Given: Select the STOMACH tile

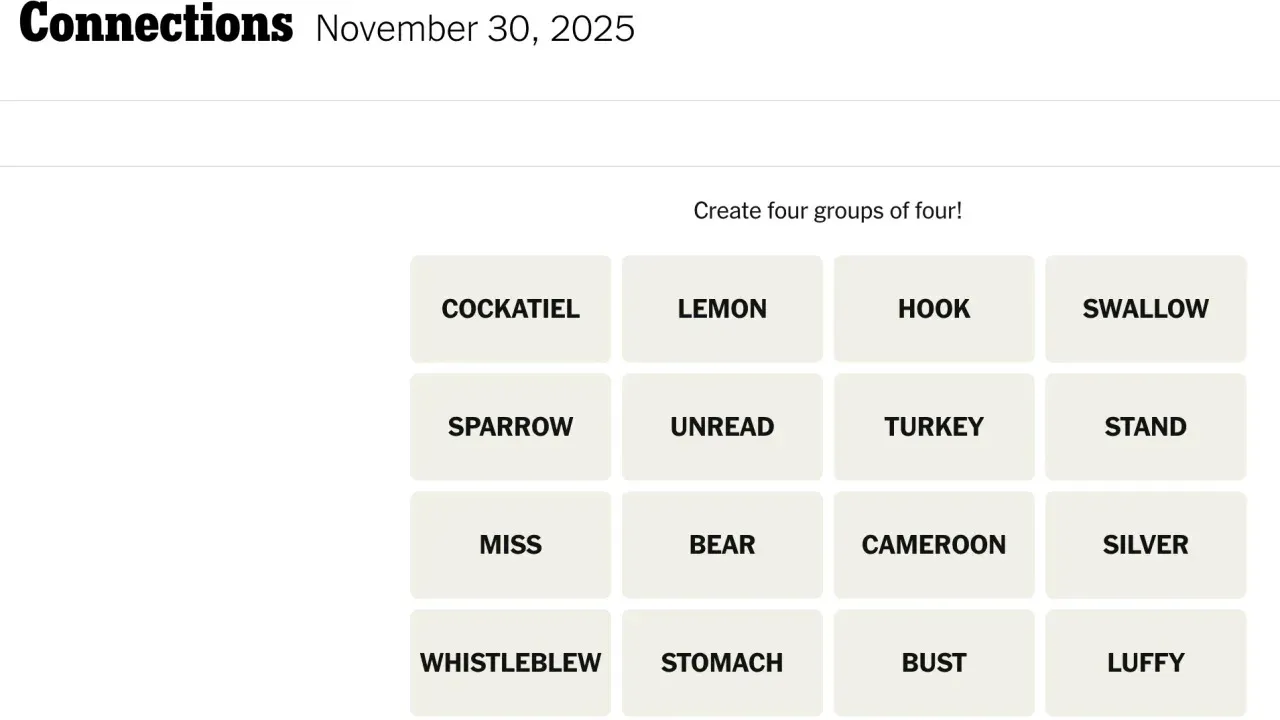Looking at the screenshot, I should tap(722, 662).
